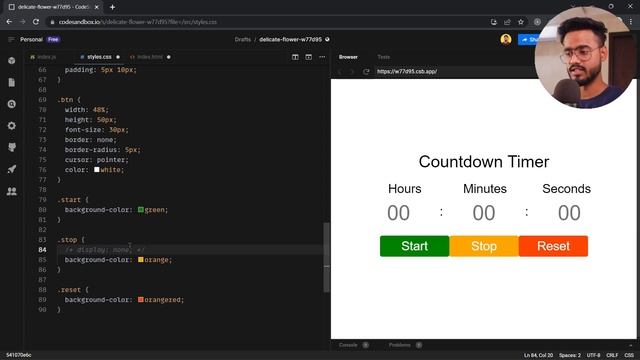The height and width of the screenshot is (360, 640).
Task: Click Chrome's forward navigation arrow
Action: coord(22,22)
